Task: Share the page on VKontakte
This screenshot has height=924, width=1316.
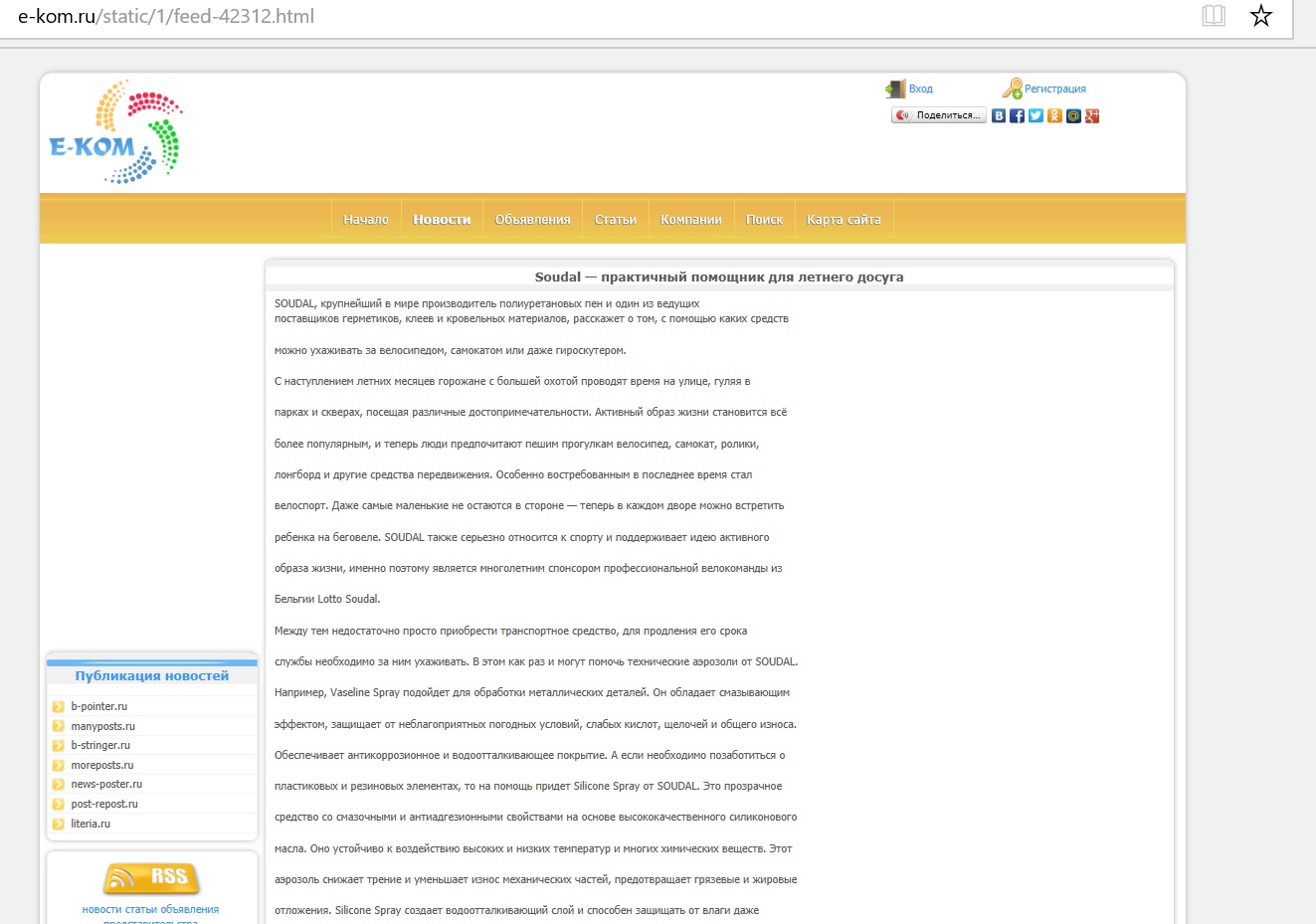Action: [x=999, y=116]
